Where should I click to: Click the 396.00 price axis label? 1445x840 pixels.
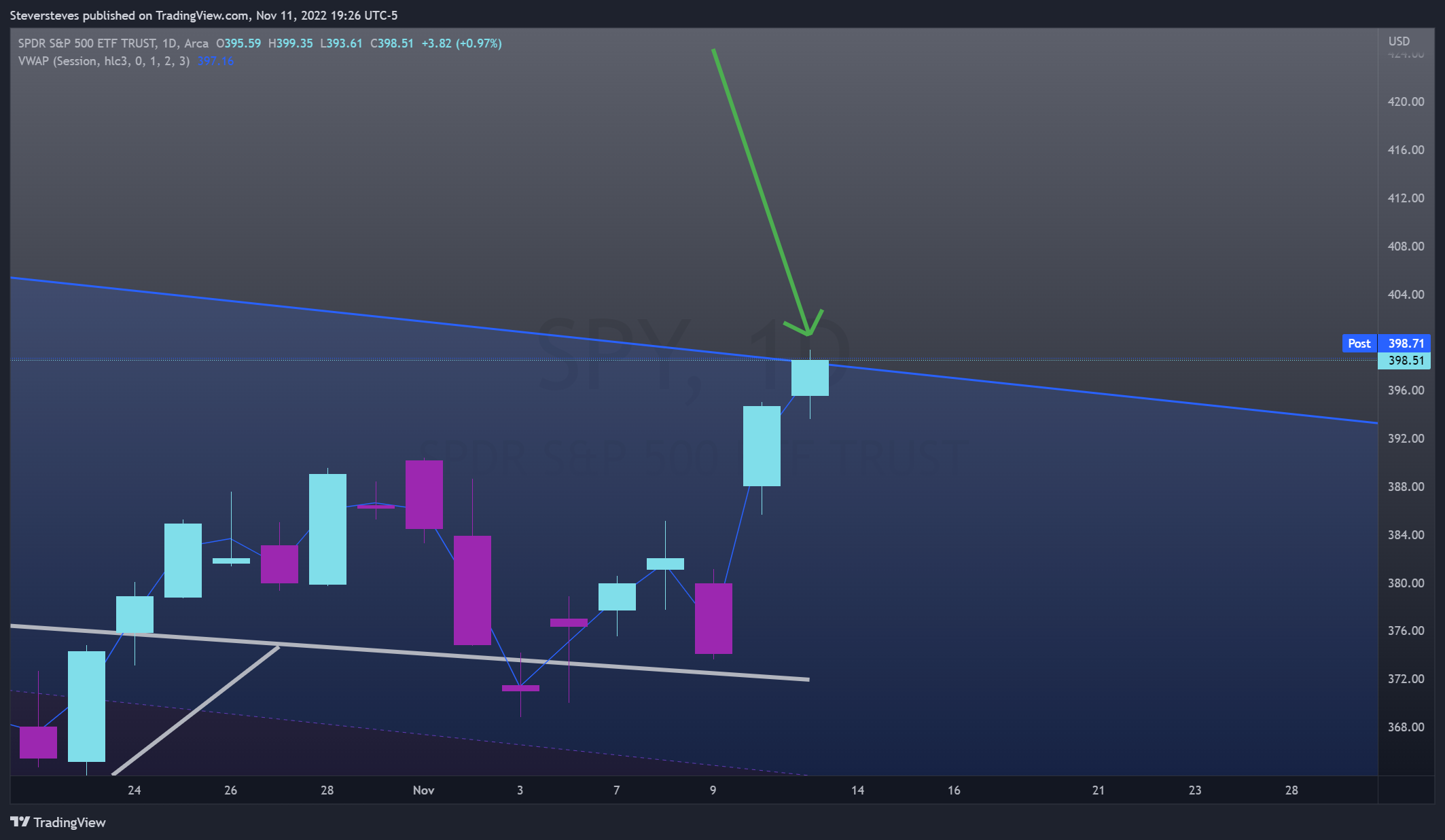point(1406,390)
